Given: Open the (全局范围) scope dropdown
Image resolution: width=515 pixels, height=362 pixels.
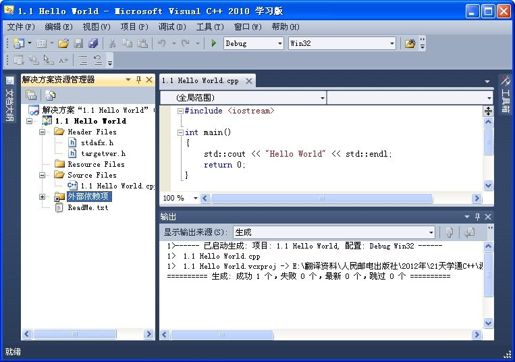Looking at the screenshot, I should [x=322, y=98].
